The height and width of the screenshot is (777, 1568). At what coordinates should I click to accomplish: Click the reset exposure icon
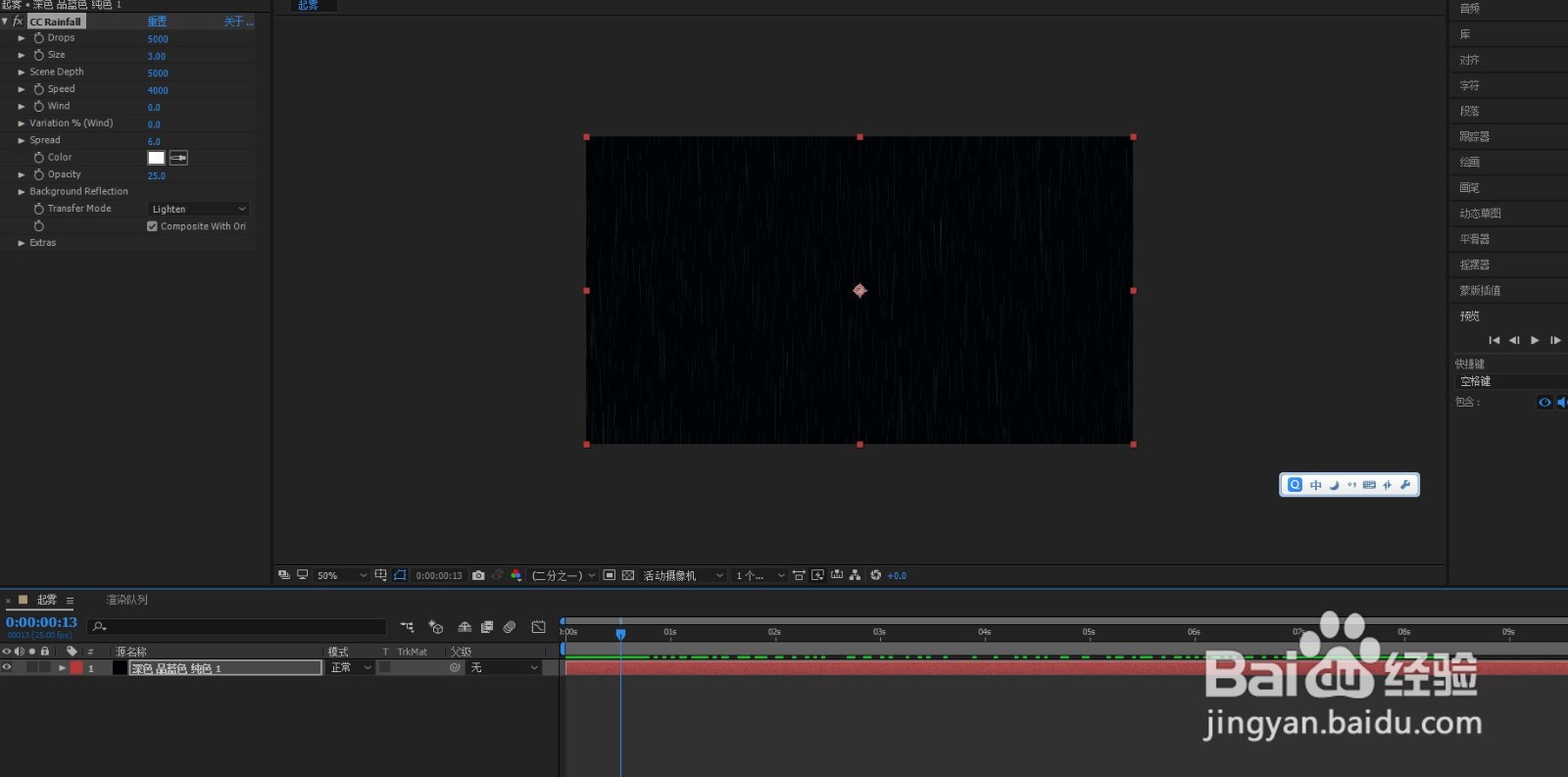point(876,575)
